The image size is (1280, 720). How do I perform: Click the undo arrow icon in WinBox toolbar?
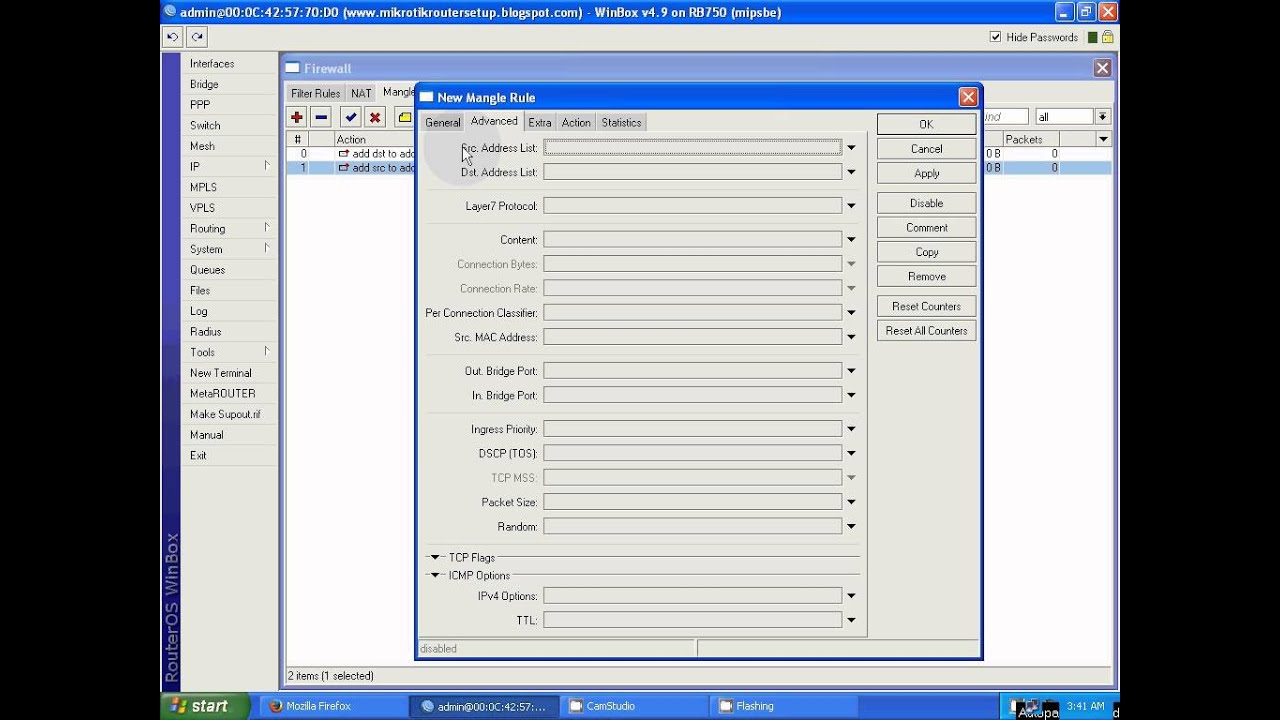coord(172,37)
